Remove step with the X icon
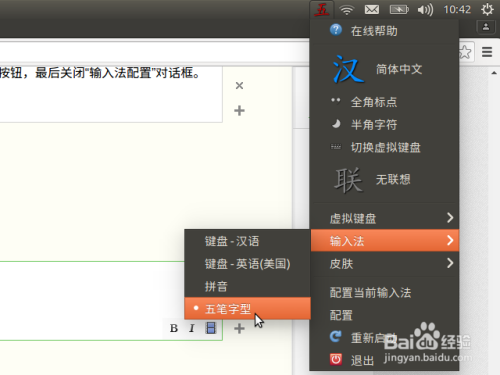 (x=239, y=86)
